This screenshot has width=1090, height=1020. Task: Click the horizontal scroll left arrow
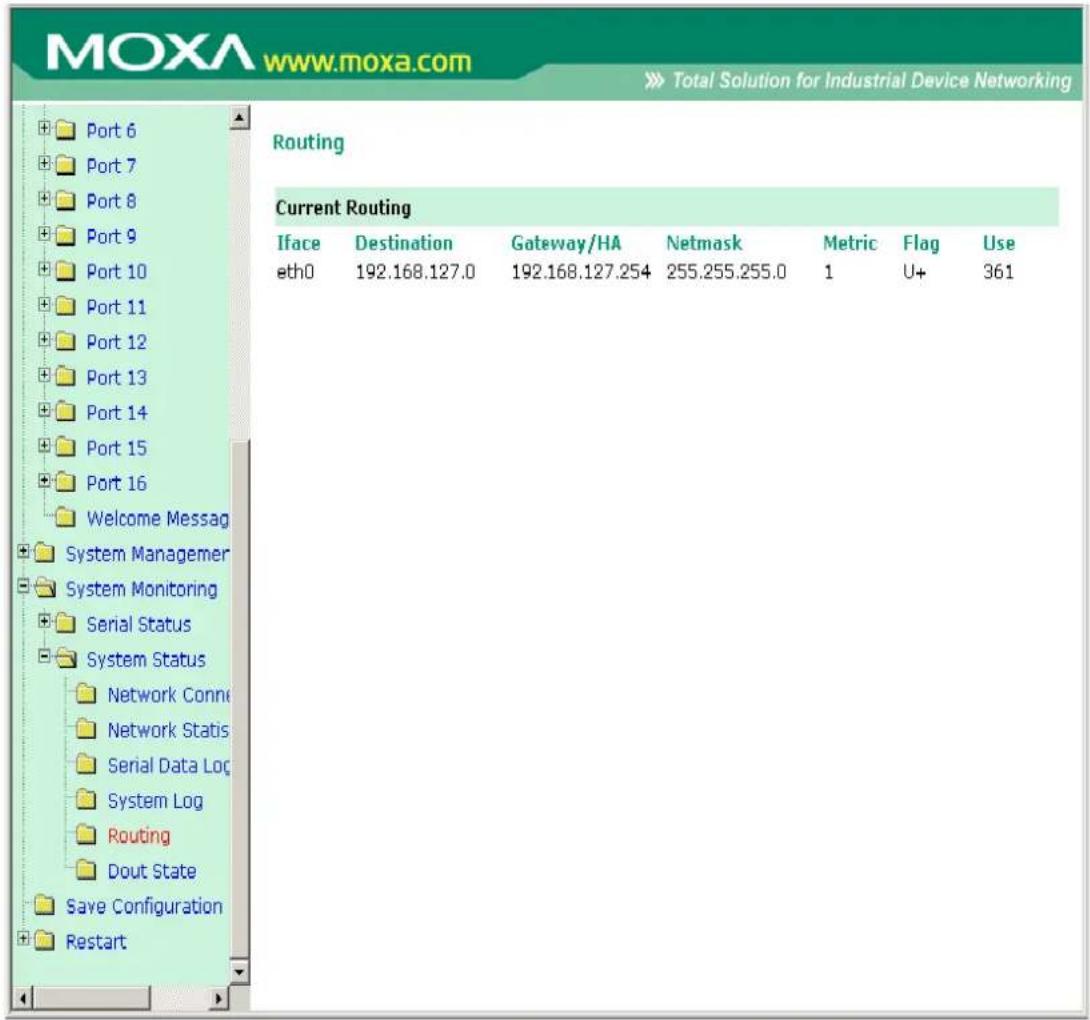[x=23, y=999]
